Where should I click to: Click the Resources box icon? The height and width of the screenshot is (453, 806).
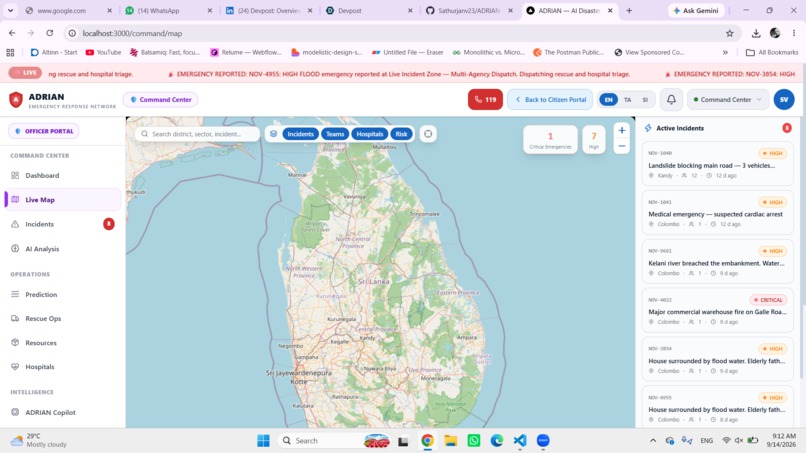[x=15, y=342]
